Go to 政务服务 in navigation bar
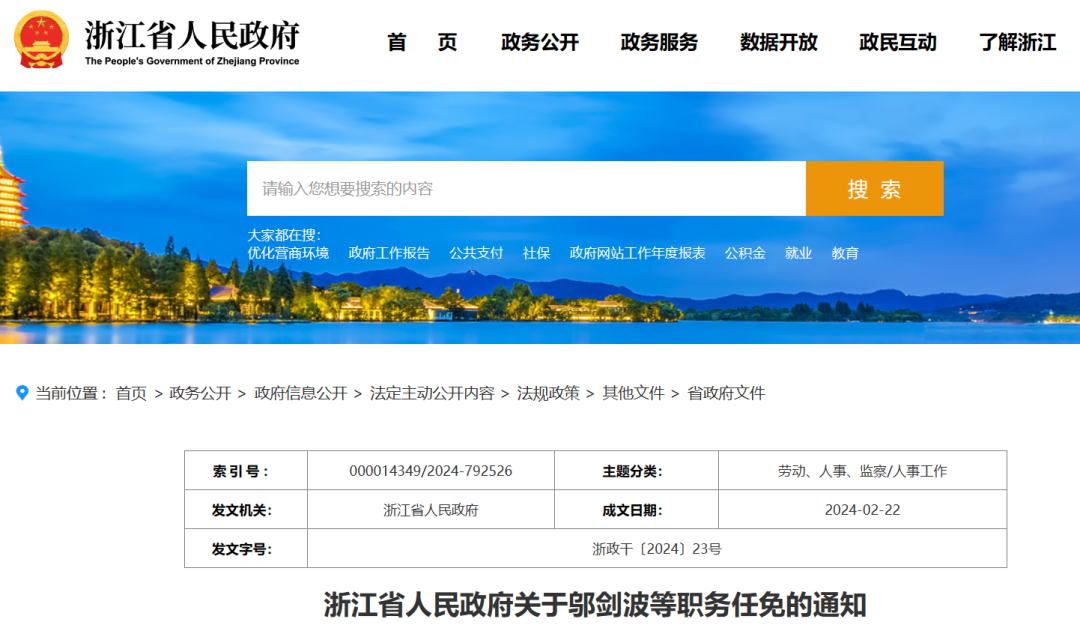The height and width of the screenshot is (640, 1080). 659,43
